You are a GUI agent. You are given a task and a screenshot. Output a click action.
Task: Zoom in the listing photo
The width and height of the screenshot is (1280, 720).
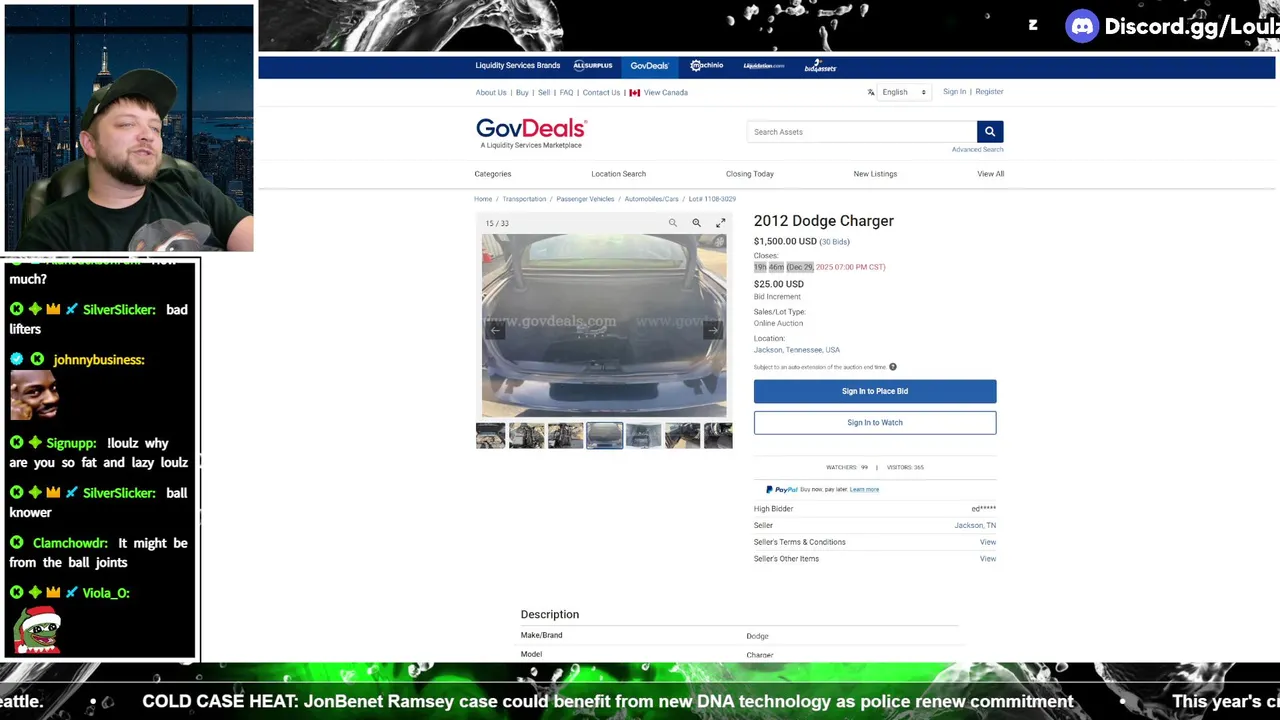[696, 223]
